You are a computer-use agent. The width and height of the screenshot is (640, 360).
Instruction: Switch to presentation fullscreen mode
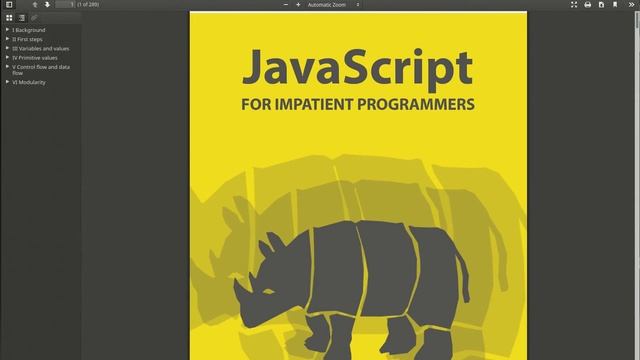tap(574, 4)
